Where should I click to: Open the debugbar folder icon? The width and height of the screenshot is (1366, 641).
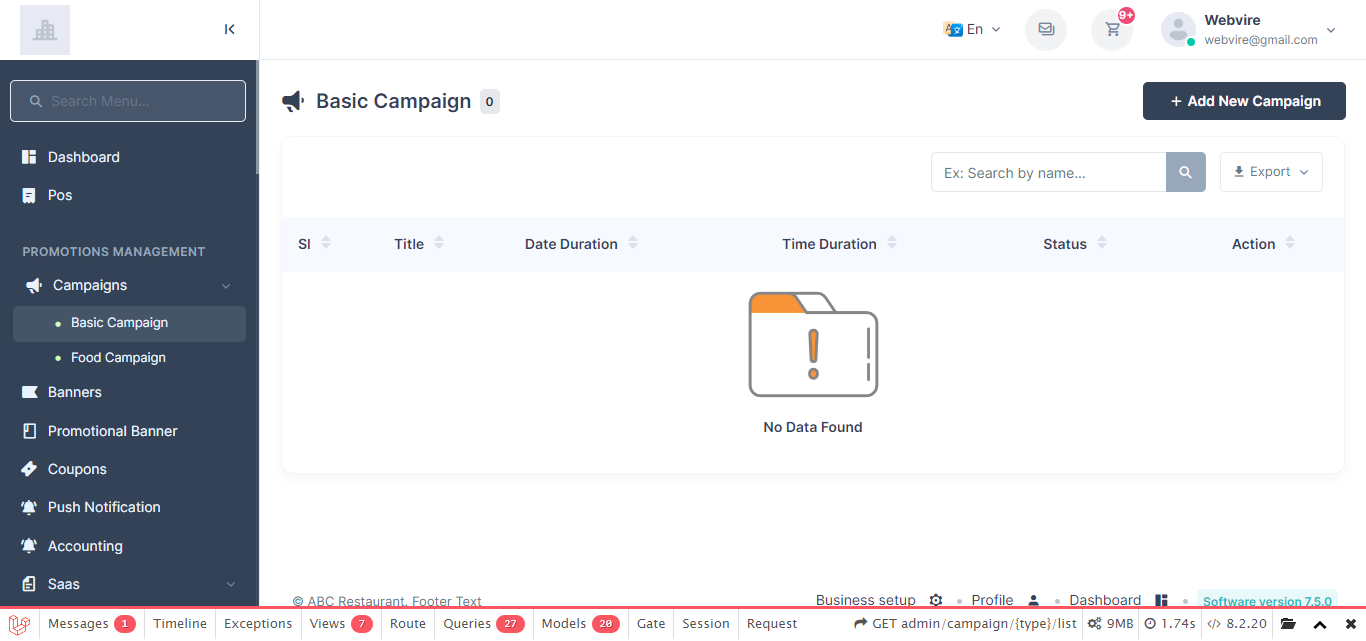click(x=1288, y=624)
